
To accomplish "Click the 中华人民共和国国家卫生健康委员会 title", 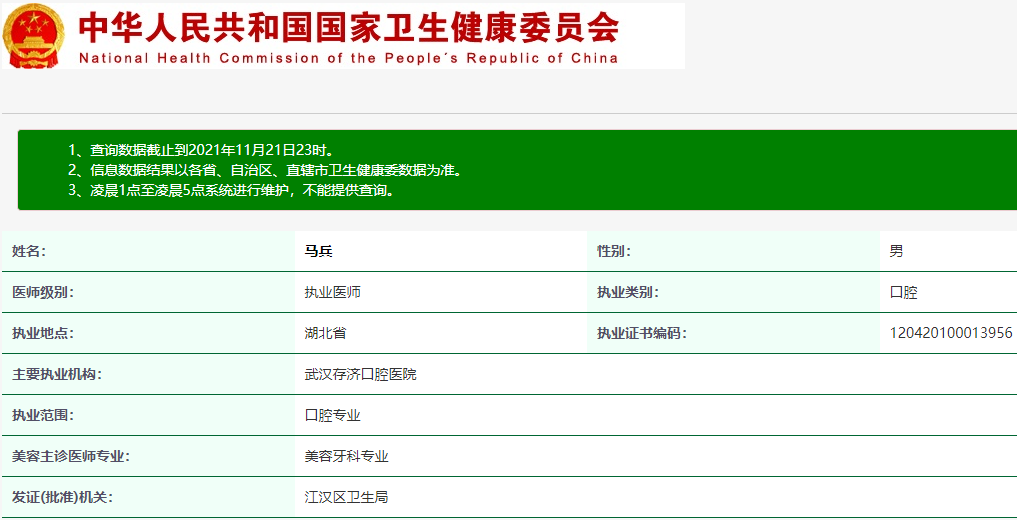I will coord(348,27).
